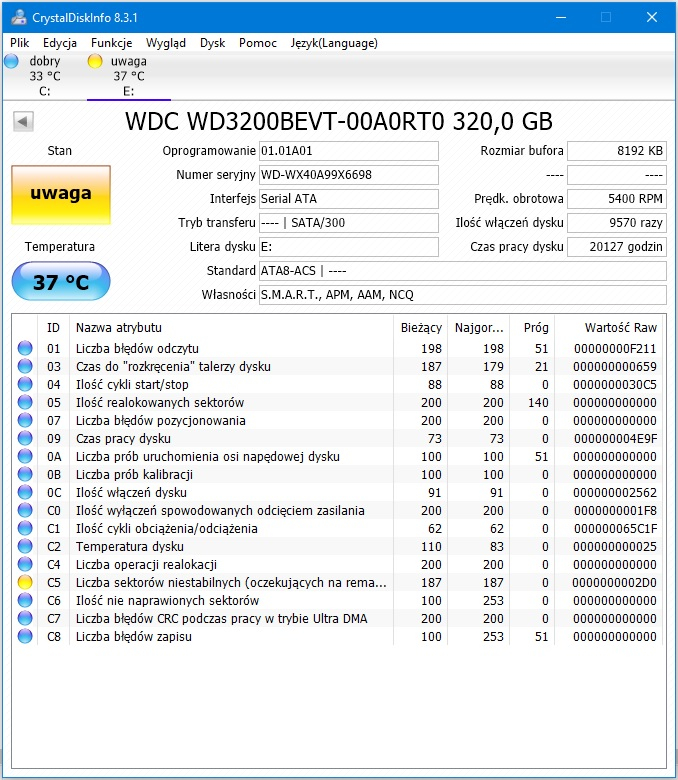Click the ID column header
The height and width of the screenshot is (780, 678).
click(x=53, y=327)
